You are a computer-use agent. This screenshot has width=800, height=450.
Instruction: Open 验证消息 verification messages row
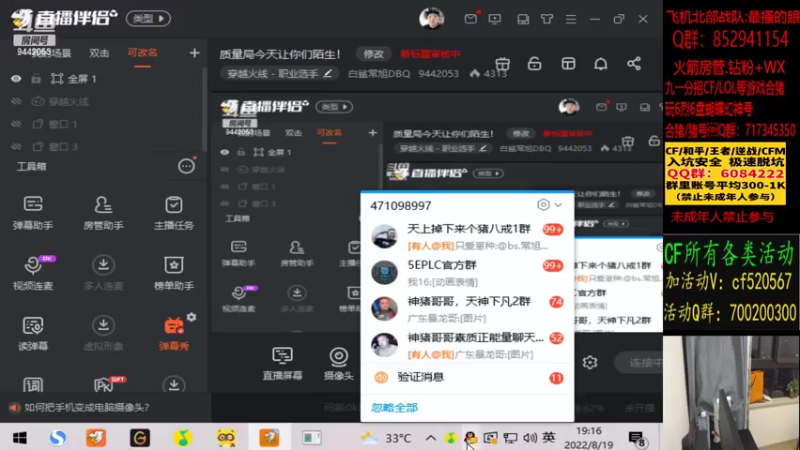click(x=467, y=377)
